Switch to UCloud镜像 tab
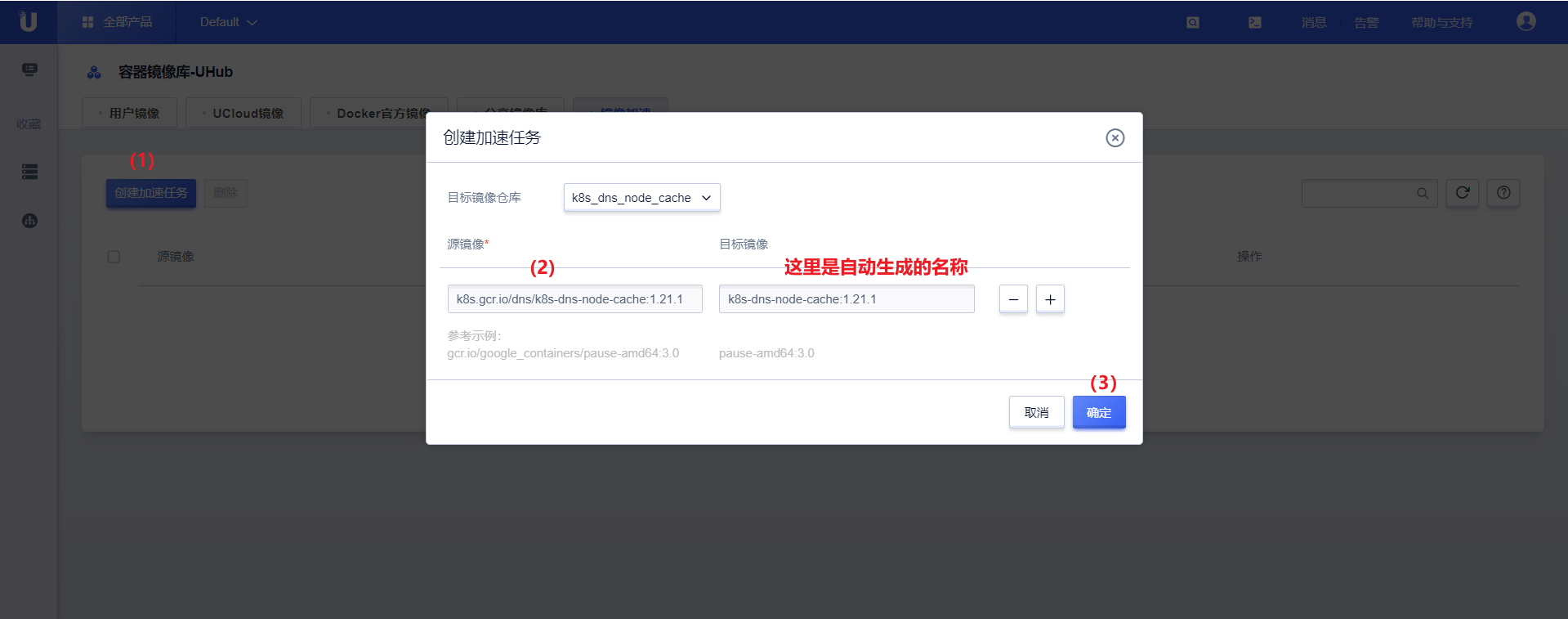 click(243, 113)
